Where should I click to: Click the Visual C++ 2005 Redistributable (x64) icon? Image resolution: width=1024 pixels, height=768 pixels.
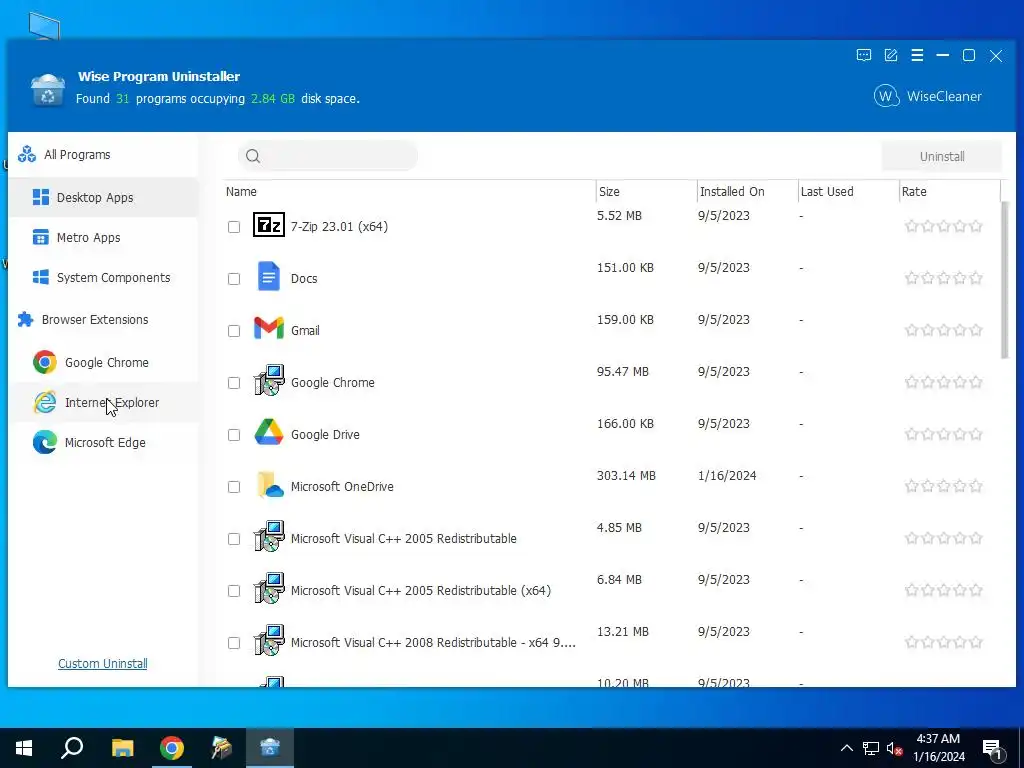(x=268, y=589)
